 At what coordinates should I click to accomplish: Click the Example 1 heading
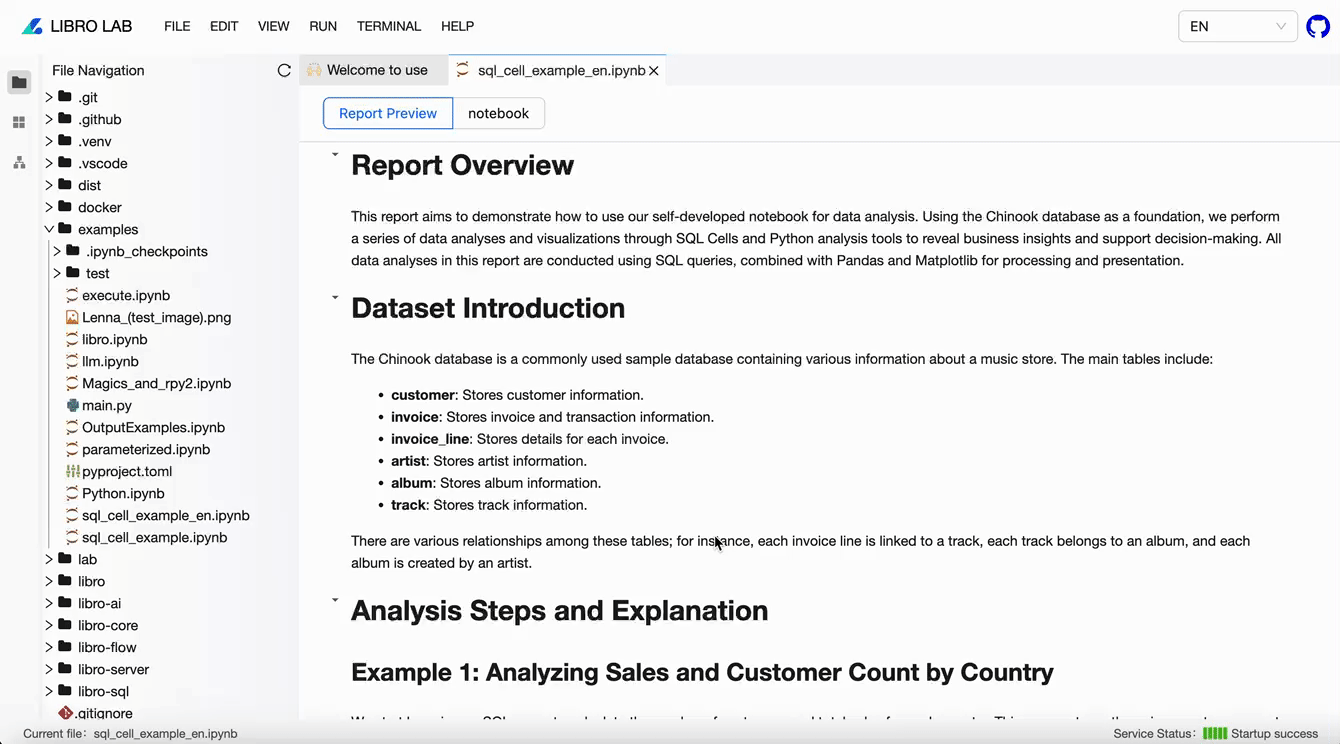[x=702, y=672]
